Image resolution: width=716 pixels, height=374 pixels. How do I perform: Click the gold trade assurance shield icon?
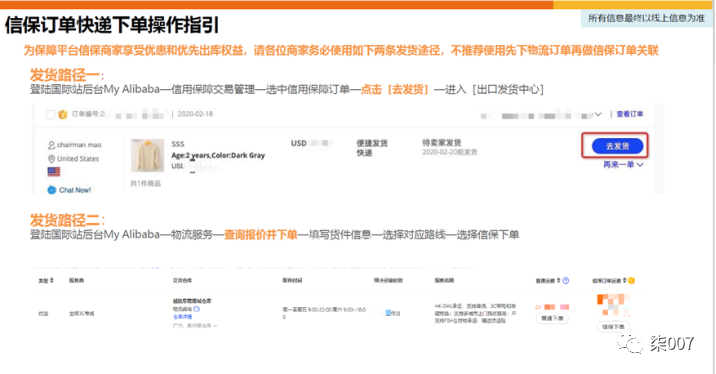pyautogui.click(x=63, y=114)
